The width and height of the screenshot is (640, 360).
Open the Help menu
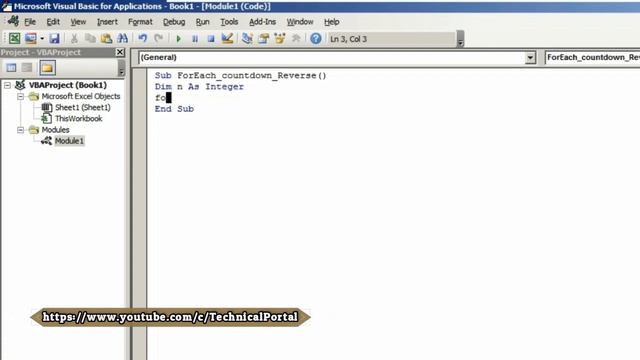tap(331, 22)
